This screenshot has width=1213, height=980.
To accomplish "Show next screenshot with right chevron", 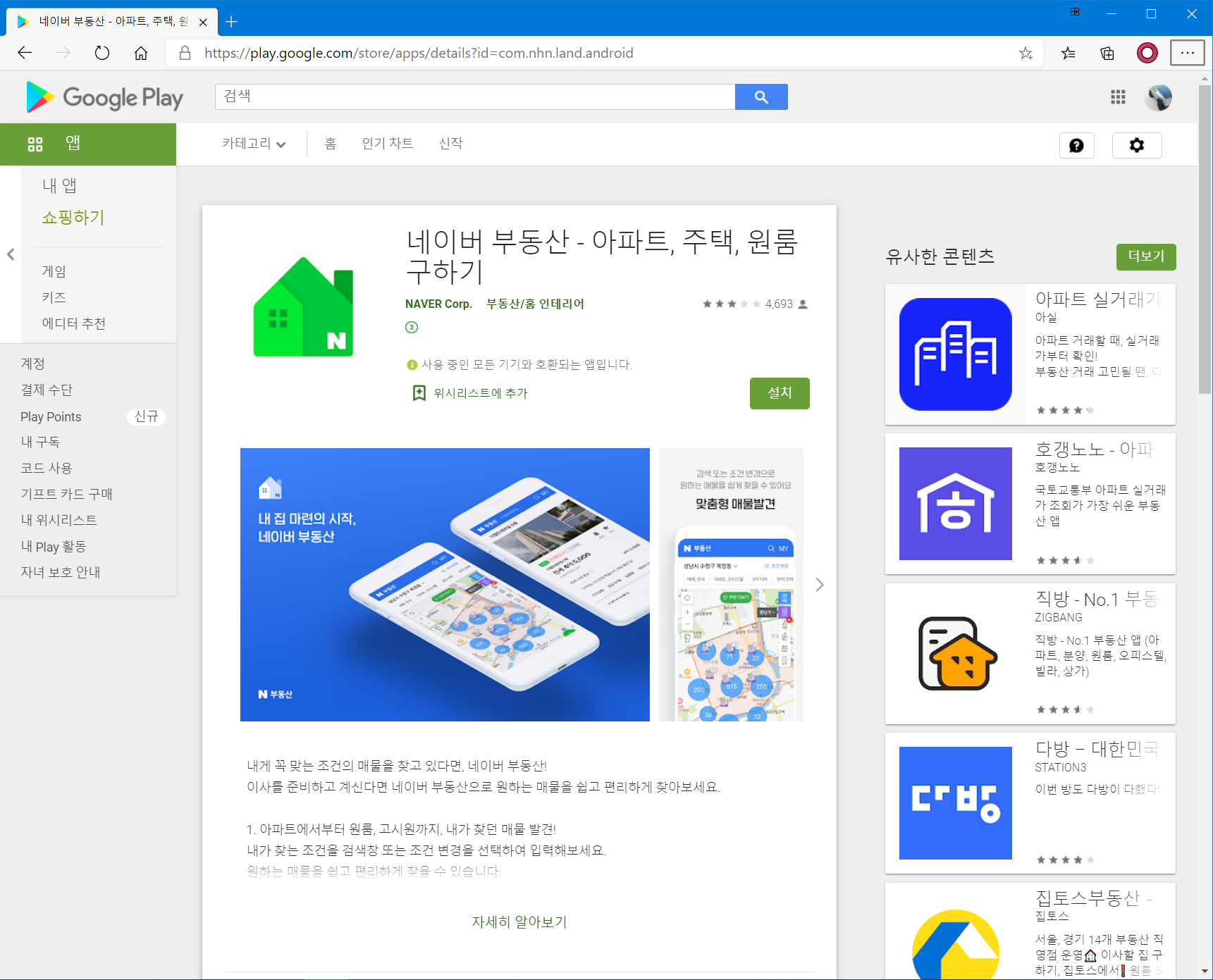I will click(820, 585).
